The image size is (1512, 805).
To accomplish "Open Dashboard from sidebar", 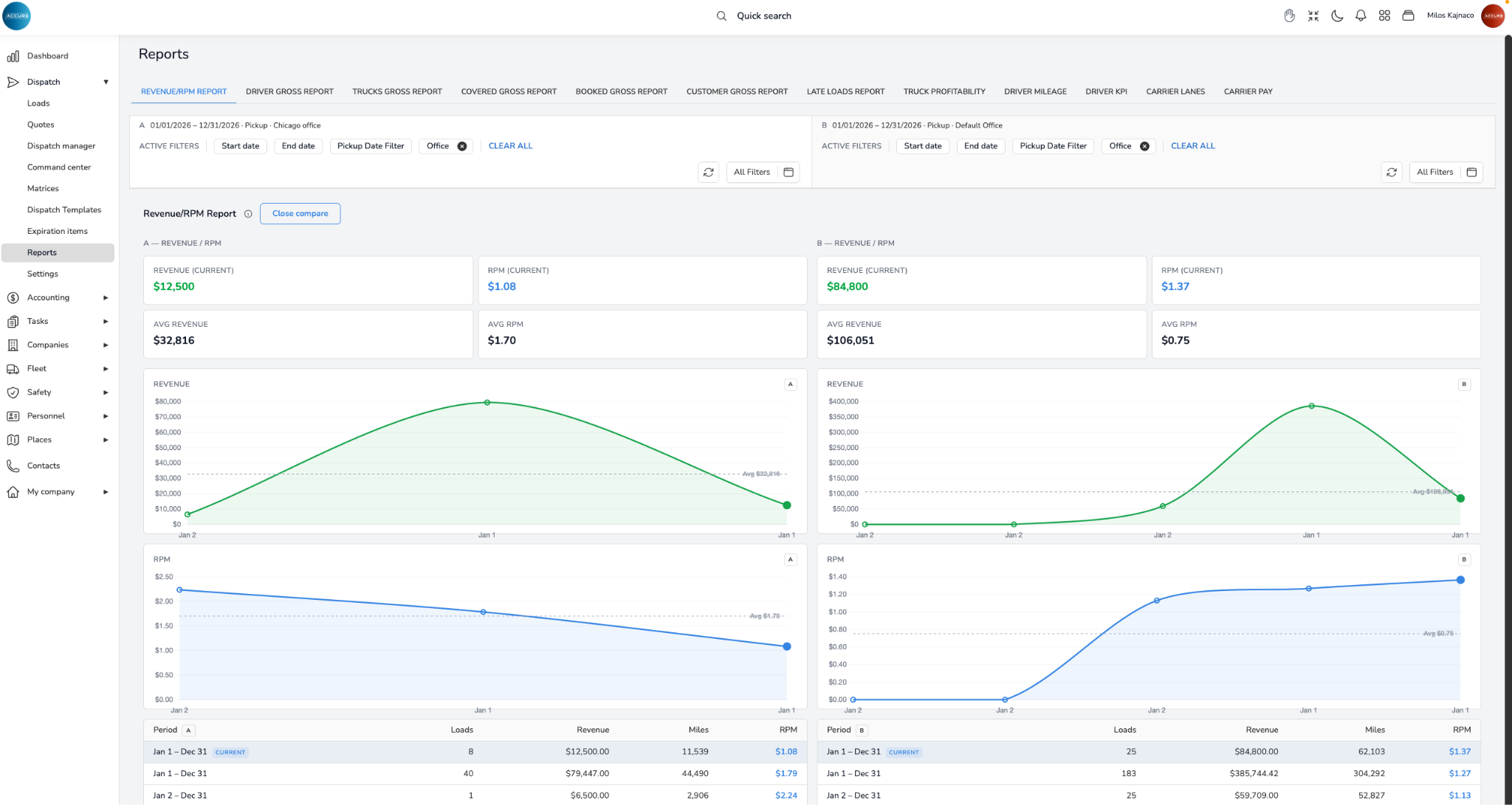I will [x=47, y=56].
